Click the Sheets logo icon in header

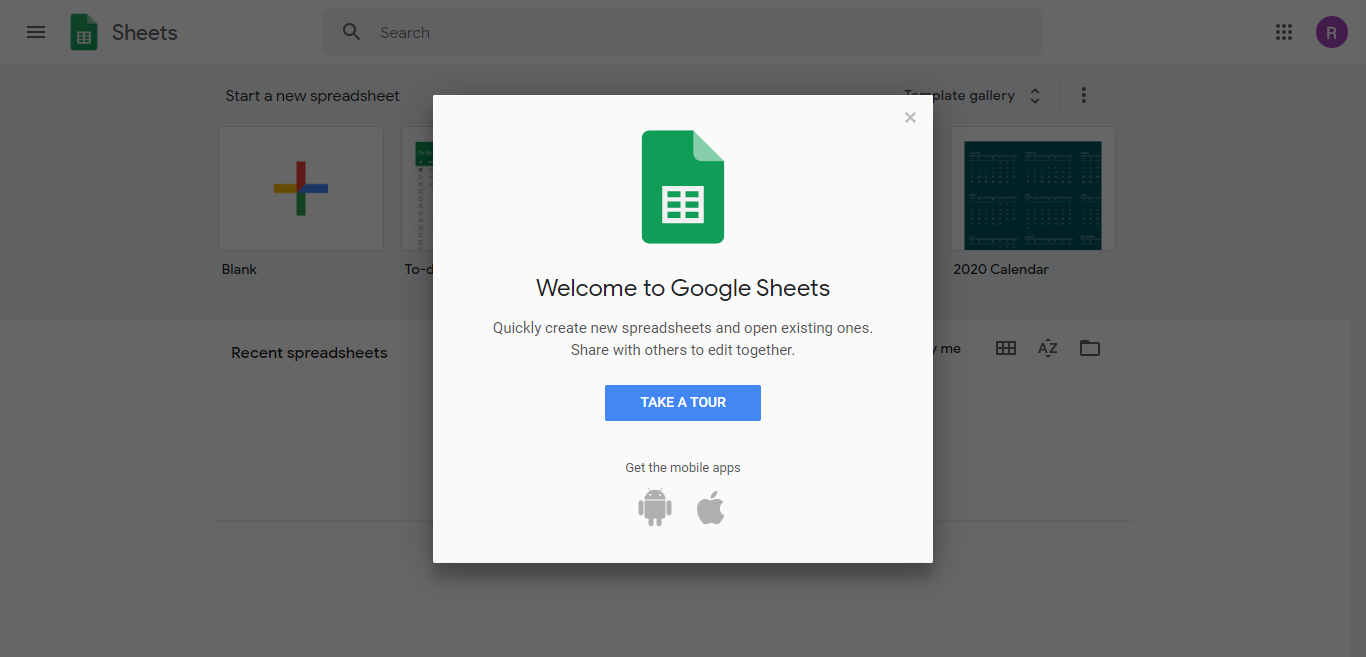point(84,32)
